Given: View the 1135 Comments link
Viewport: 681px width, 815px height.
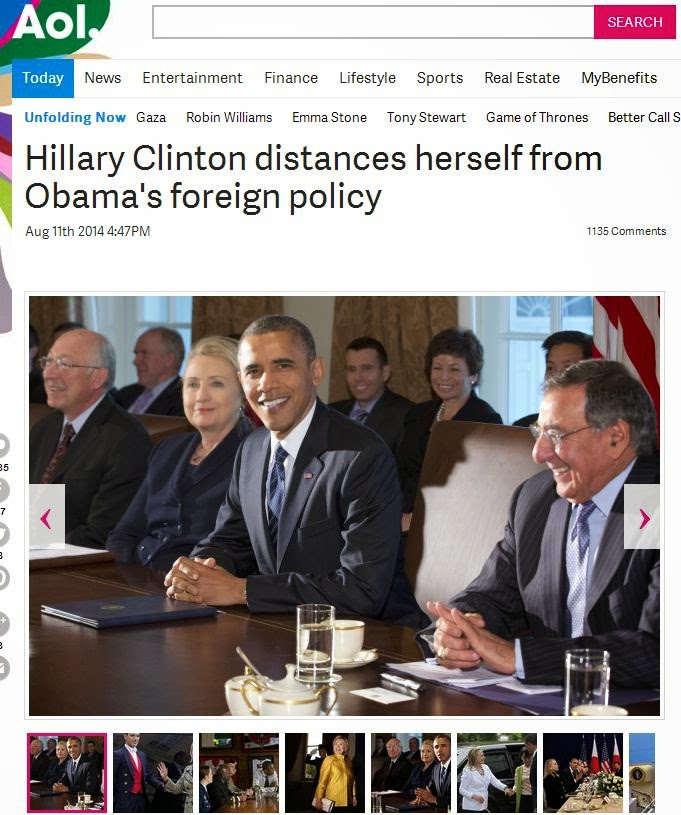Looking at the screenshot, I should [x=626, y=231].
